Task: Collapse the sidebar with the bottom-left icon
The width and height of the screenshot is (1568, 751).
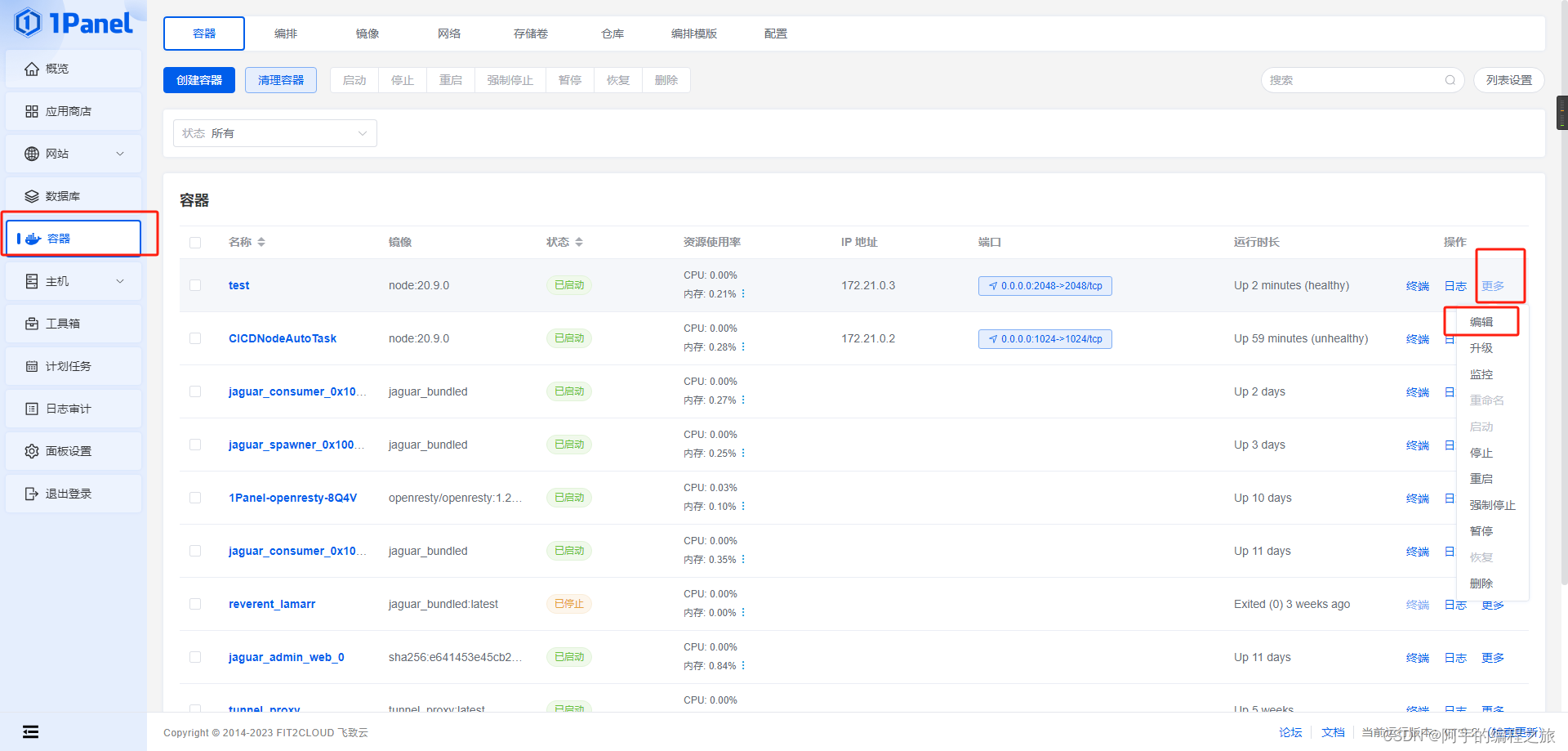Action: [30, 731]
